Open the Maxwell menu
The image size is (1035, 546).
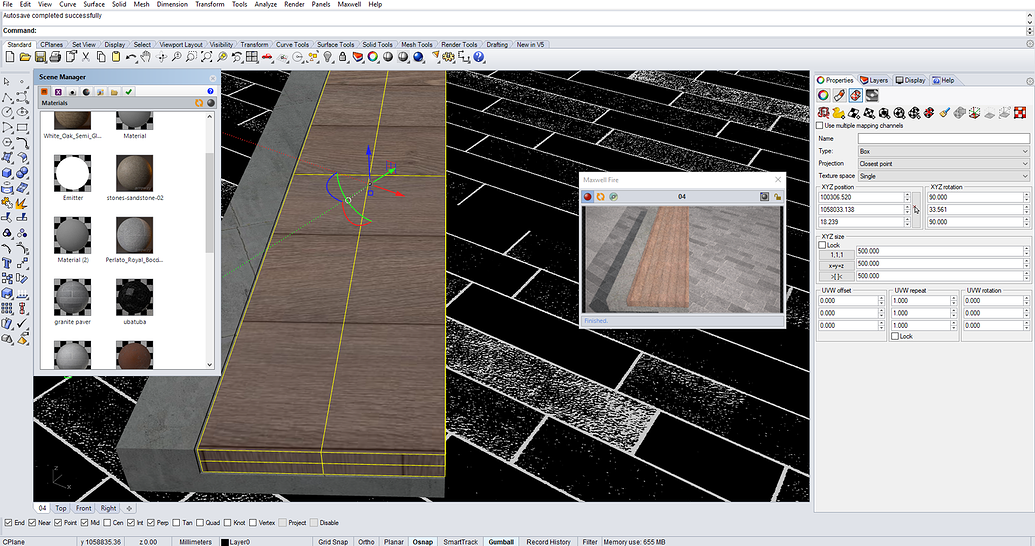click(349, 4)
